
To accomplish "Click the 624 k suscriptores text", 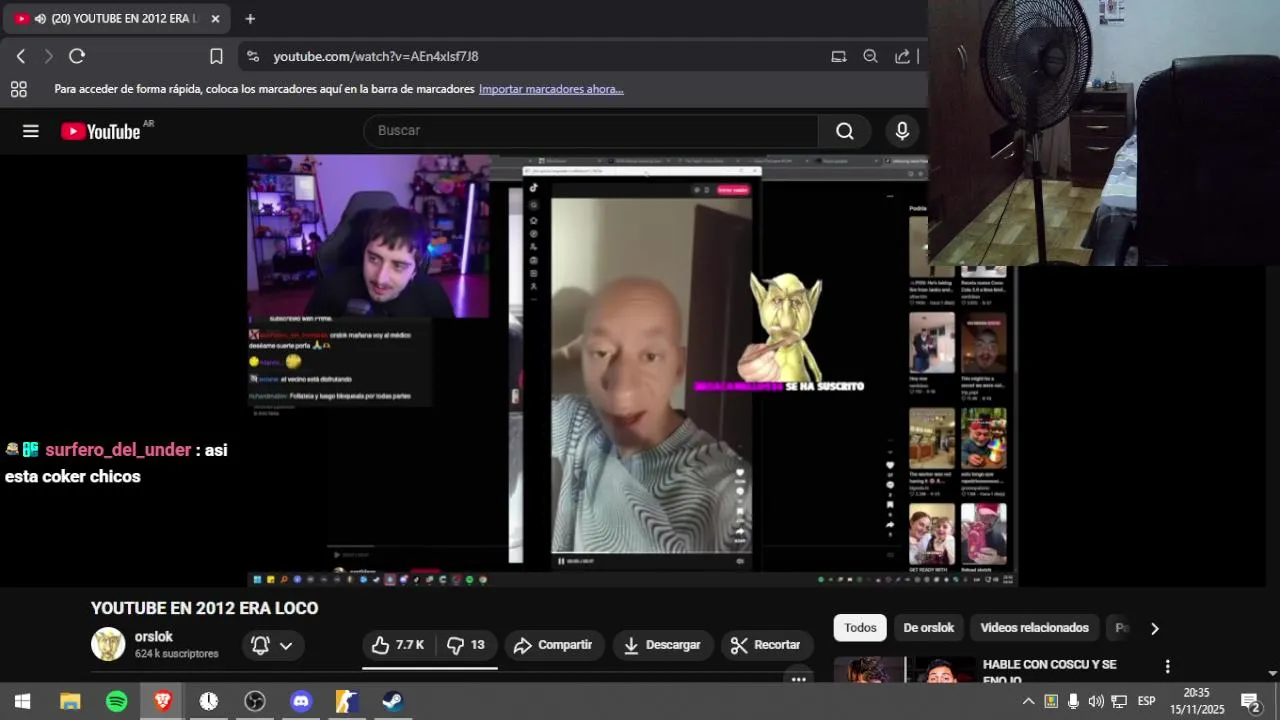I will pos(176,653).
